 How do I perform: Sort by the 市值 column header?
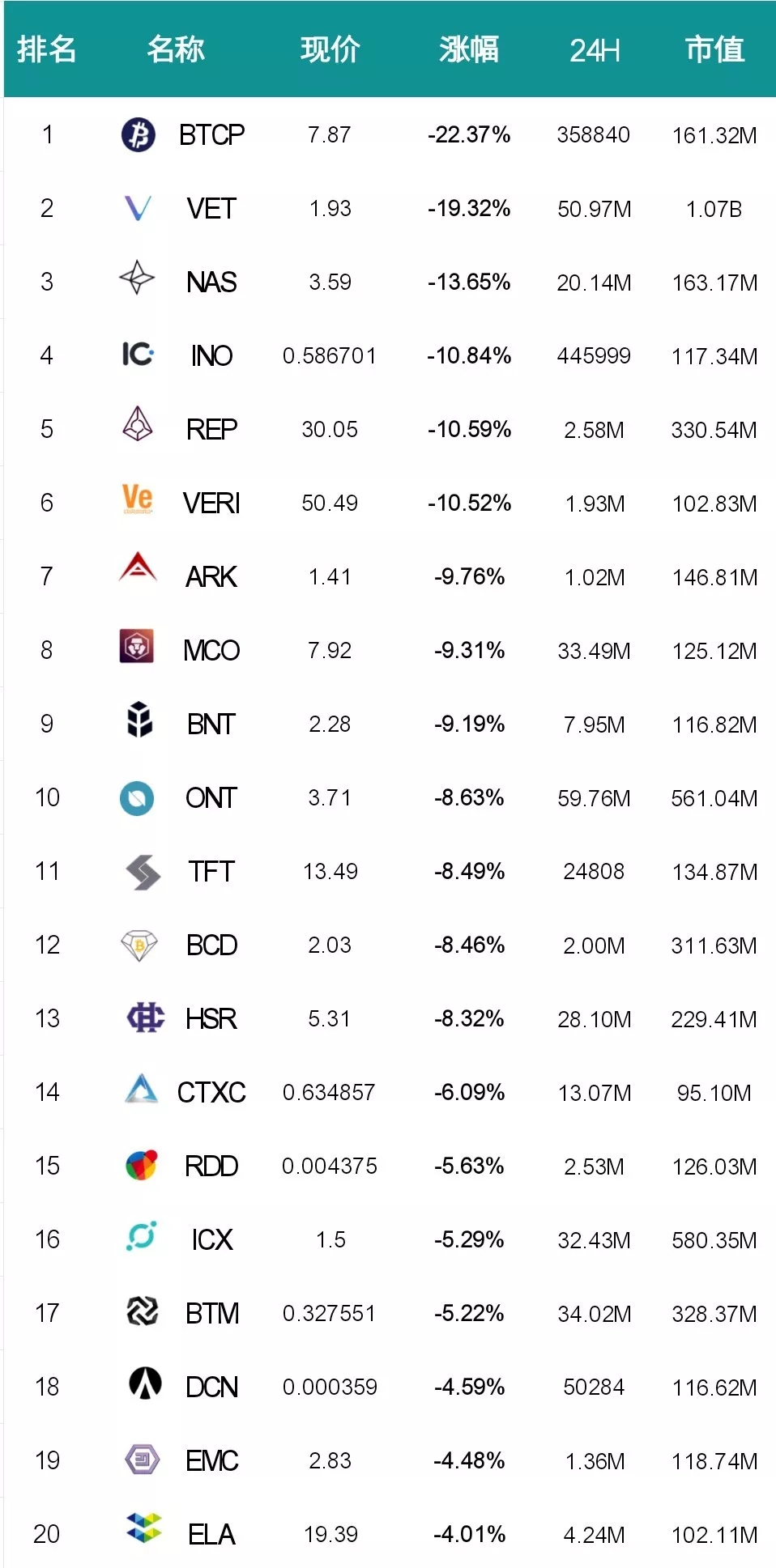click(714, 50)
